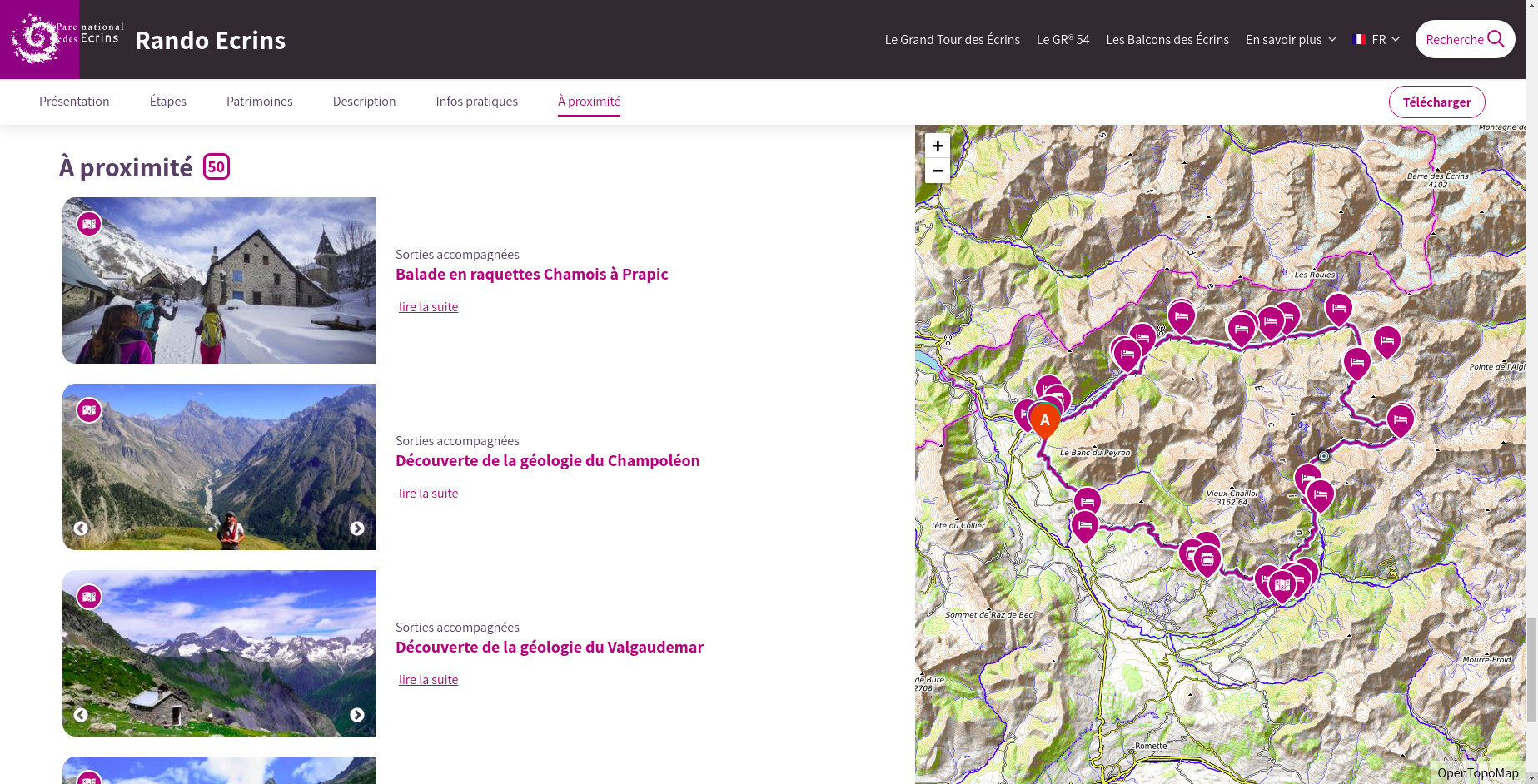Show next photo of Valgaudemar card
Screen dimensions: 1538x784
(x=357, y=715)
